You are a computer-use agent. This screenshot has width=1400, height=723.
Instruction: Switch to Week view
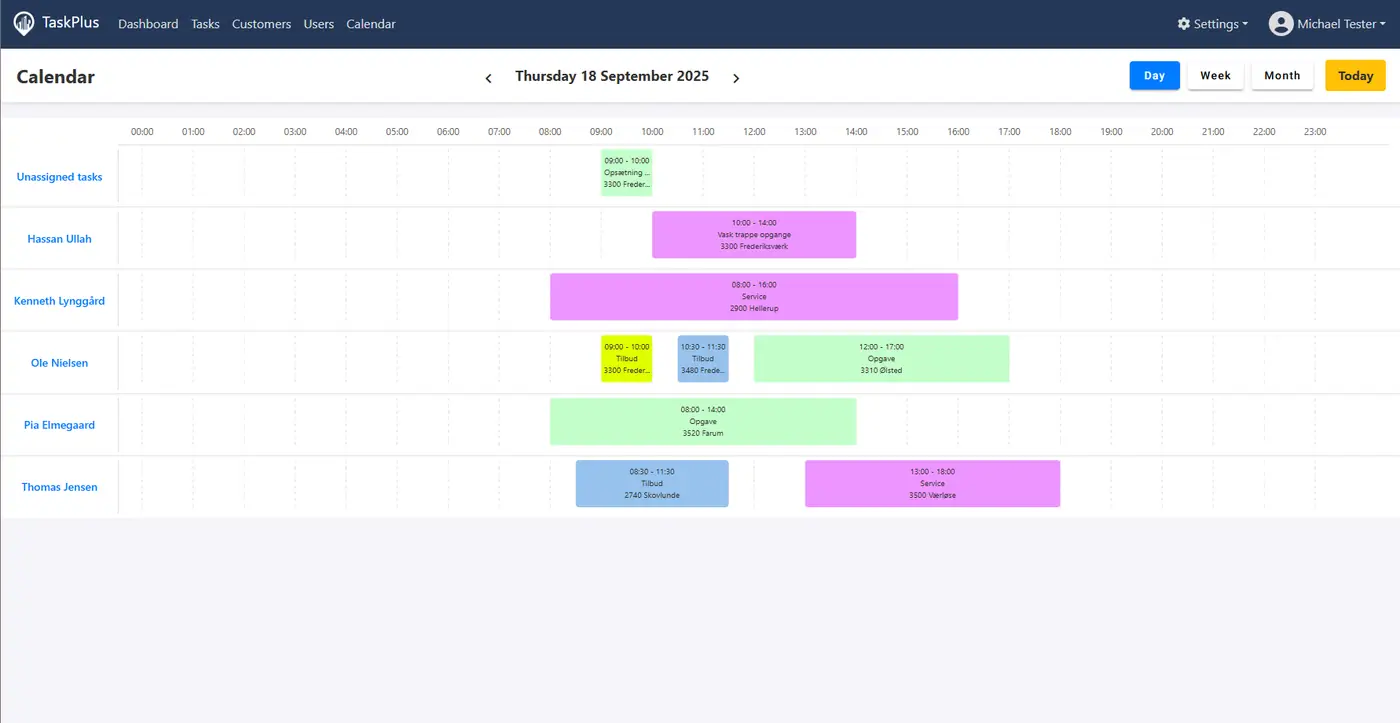1215,76
